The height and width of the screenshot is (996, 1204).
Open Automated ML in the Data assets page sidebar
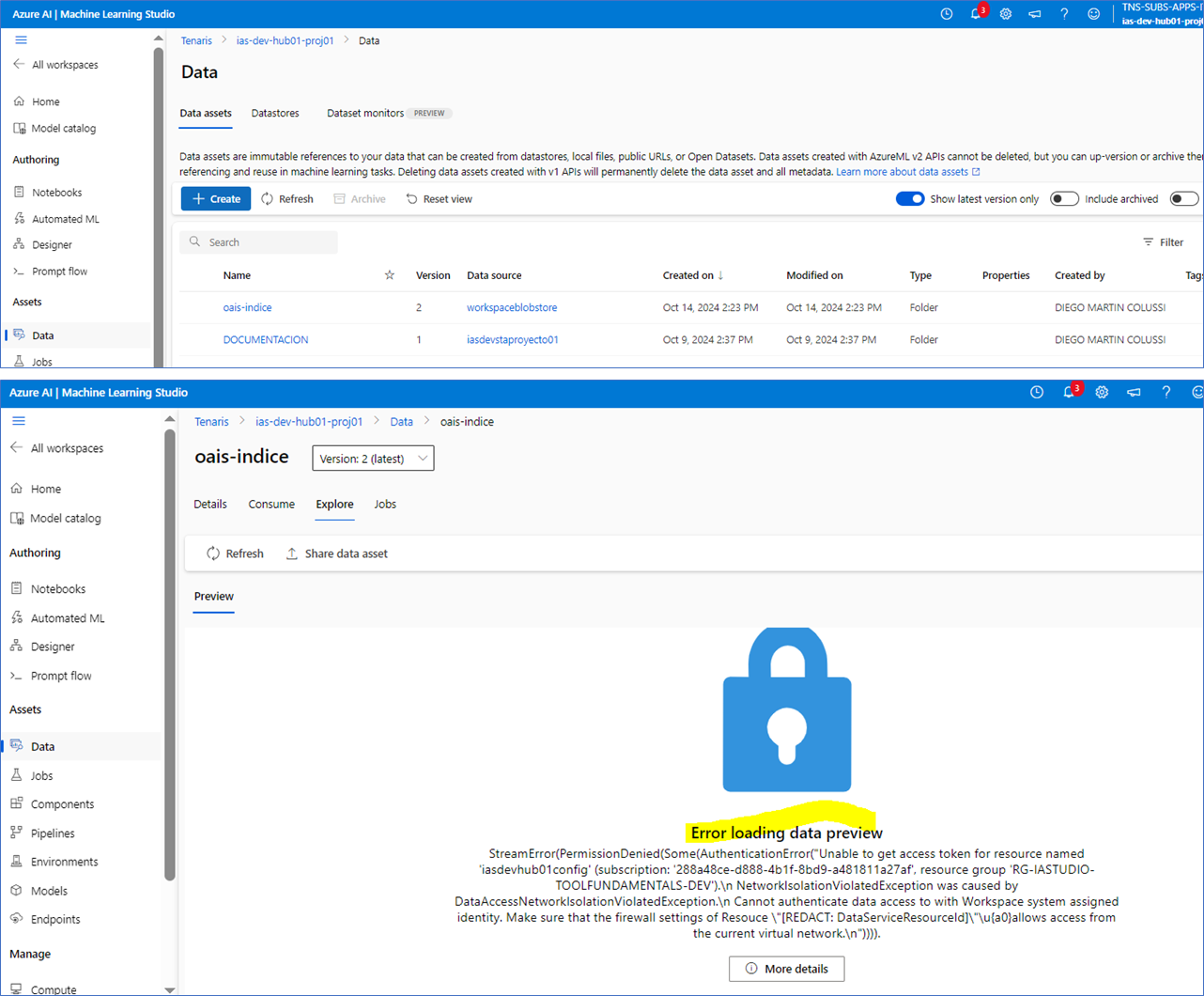(x=65, y=219)
